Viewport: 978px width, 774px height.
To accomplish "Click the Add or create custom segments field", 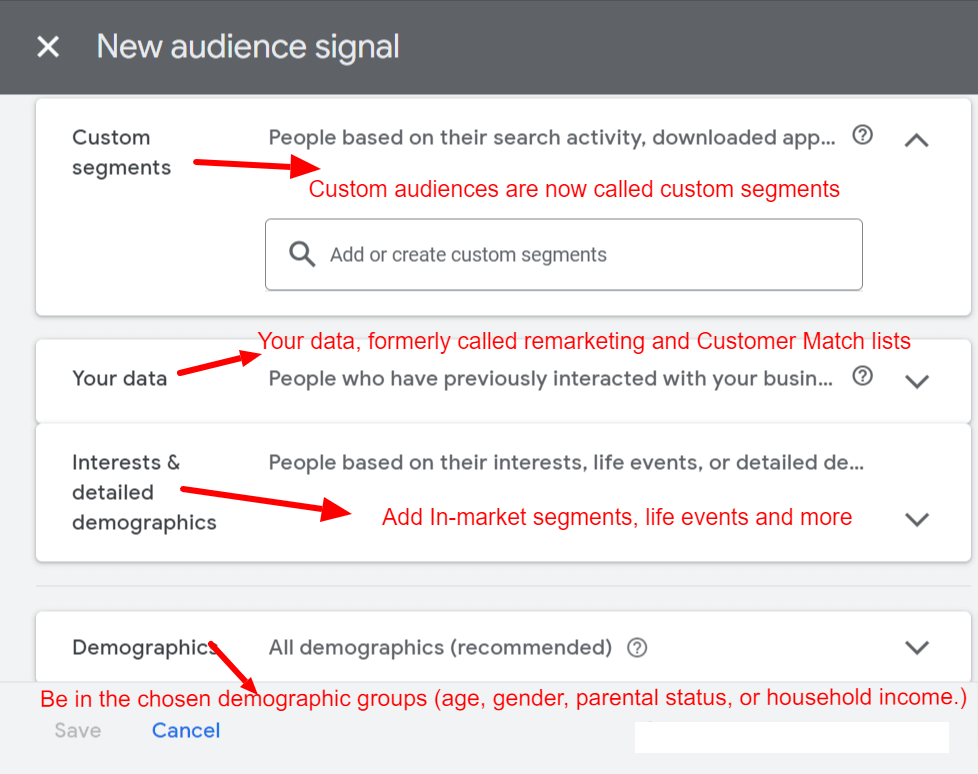I will (563, 254).
